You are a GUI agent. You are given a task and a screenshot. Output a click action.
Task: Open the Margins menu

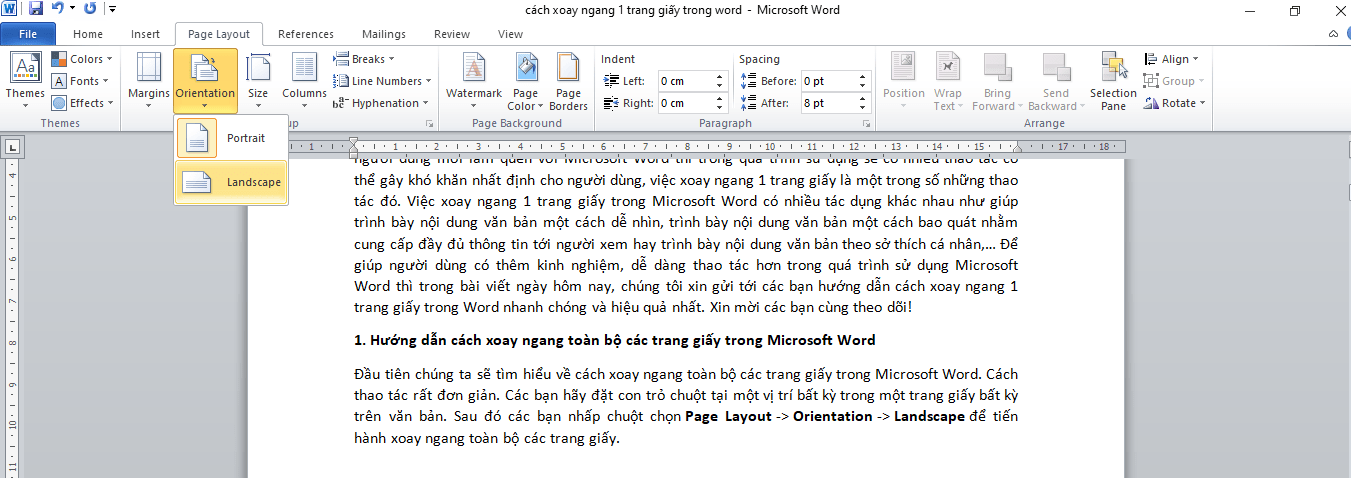coord(149,80)
